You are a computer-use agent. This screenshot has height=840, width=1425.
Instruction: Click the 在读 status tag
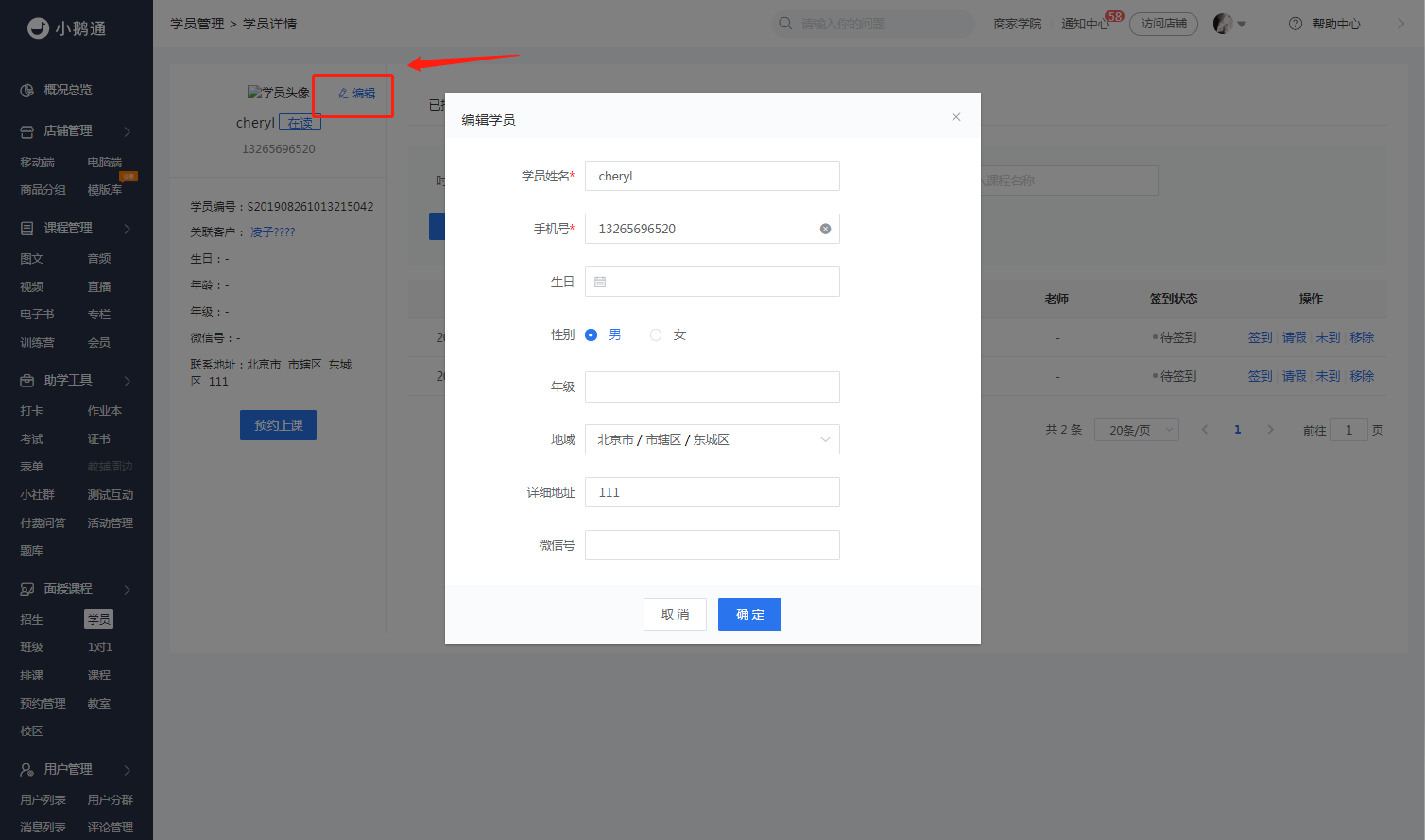(300, 123)
